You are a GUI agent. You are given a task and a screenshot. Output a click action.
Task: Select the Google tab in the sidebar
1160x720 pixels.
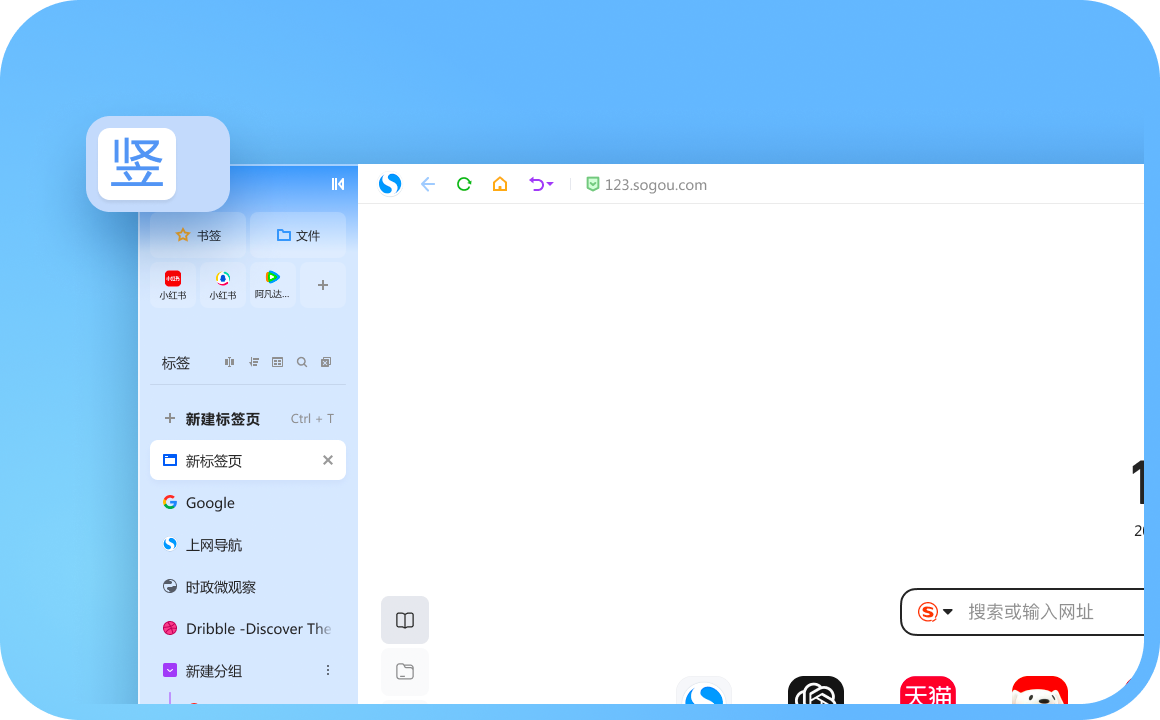tap(210, 502)
